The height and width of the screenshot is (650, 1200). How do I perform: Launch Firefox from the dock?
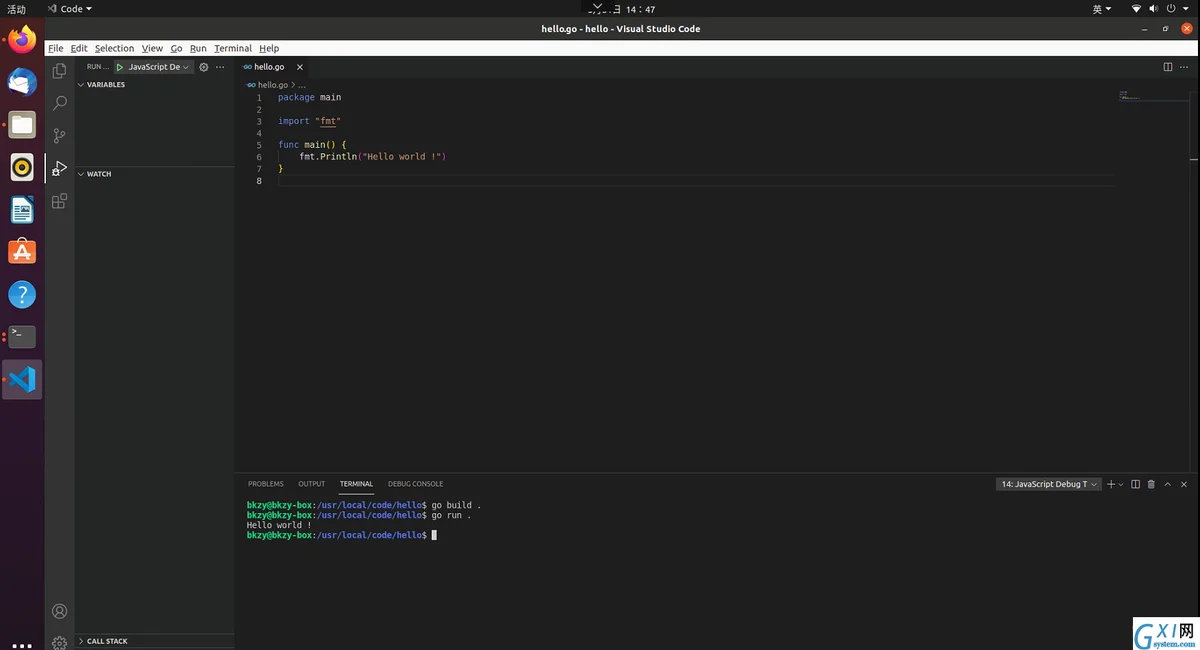click(22, 41)
